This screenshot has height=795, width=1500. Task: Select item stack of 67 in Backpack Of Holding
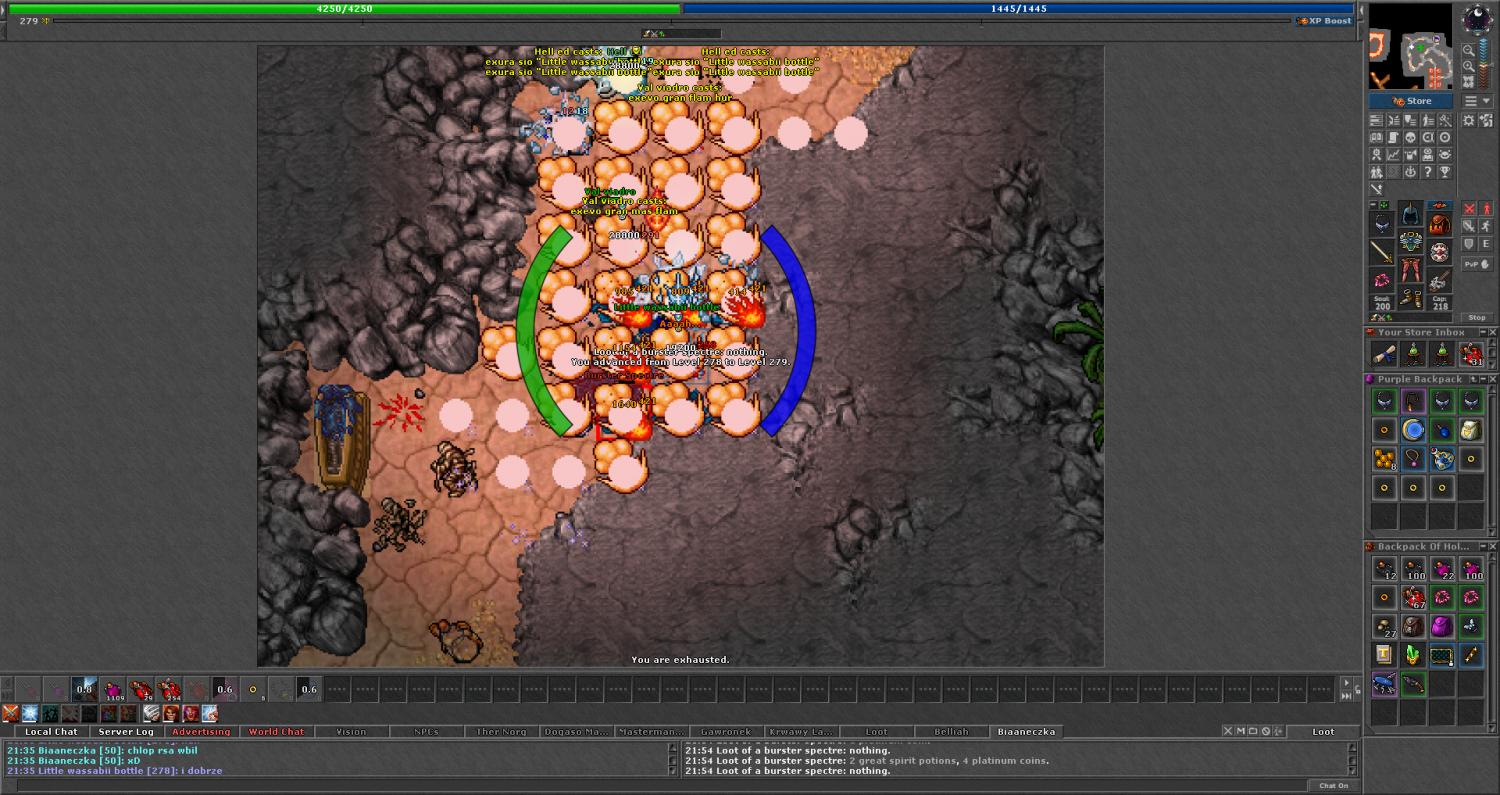coord(1413,598)
